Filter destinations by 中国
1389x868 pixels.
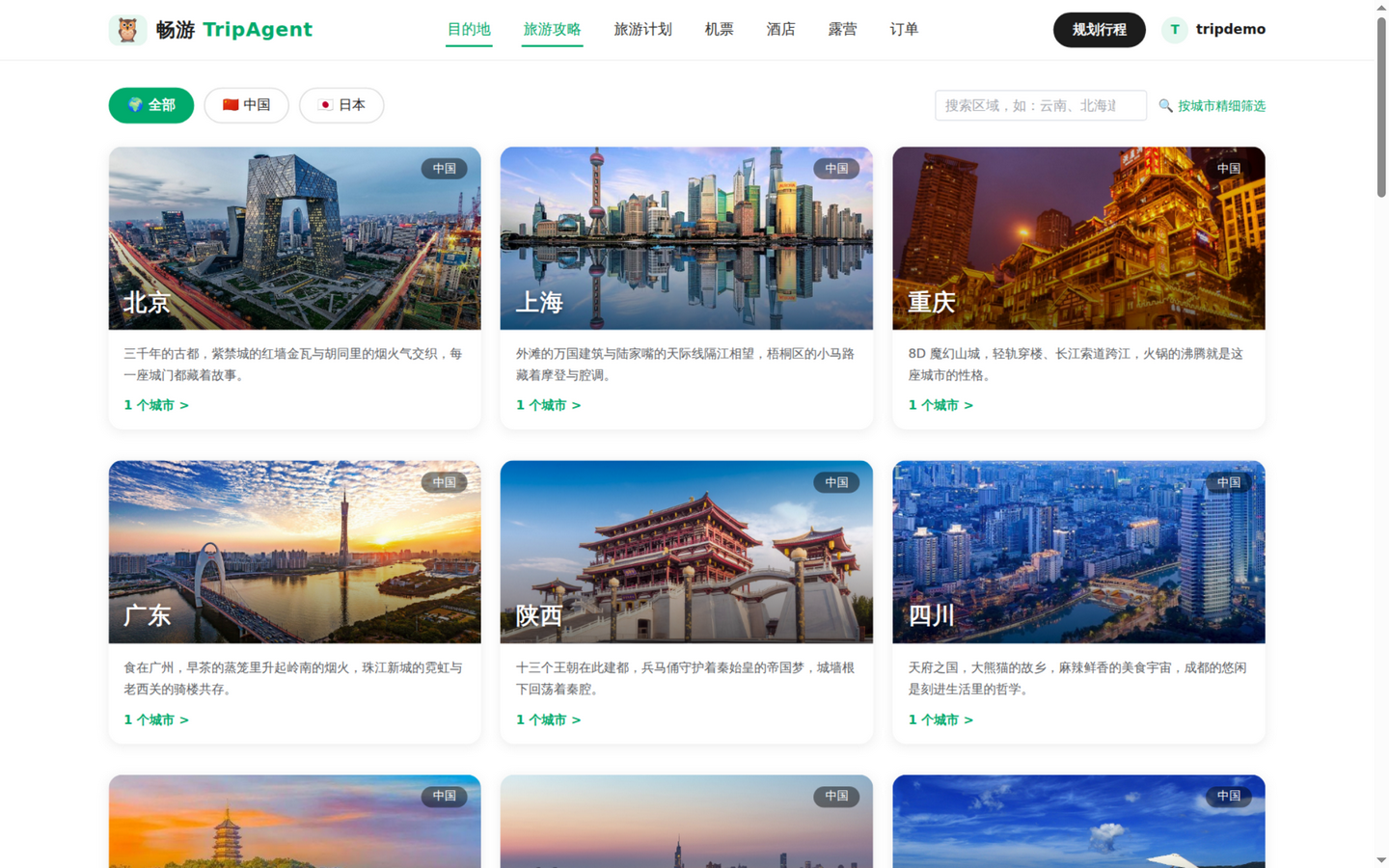[246, 105]
